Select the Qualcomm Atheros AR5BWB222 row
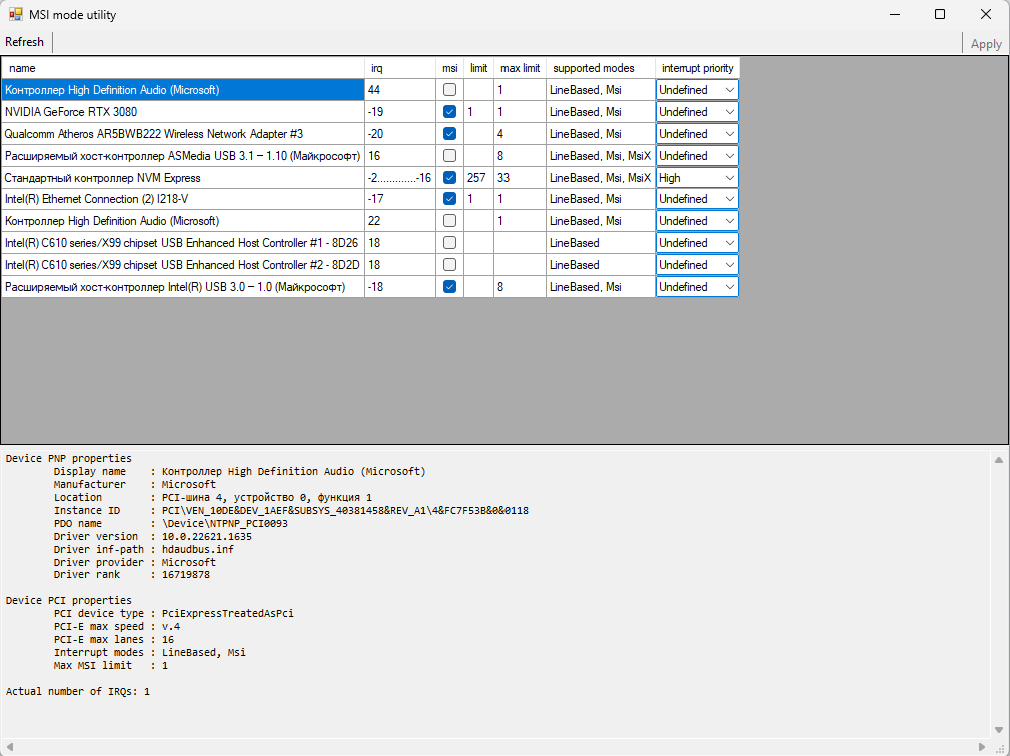The height and width of the screenshot is (756, 1010). pos(183,134)
